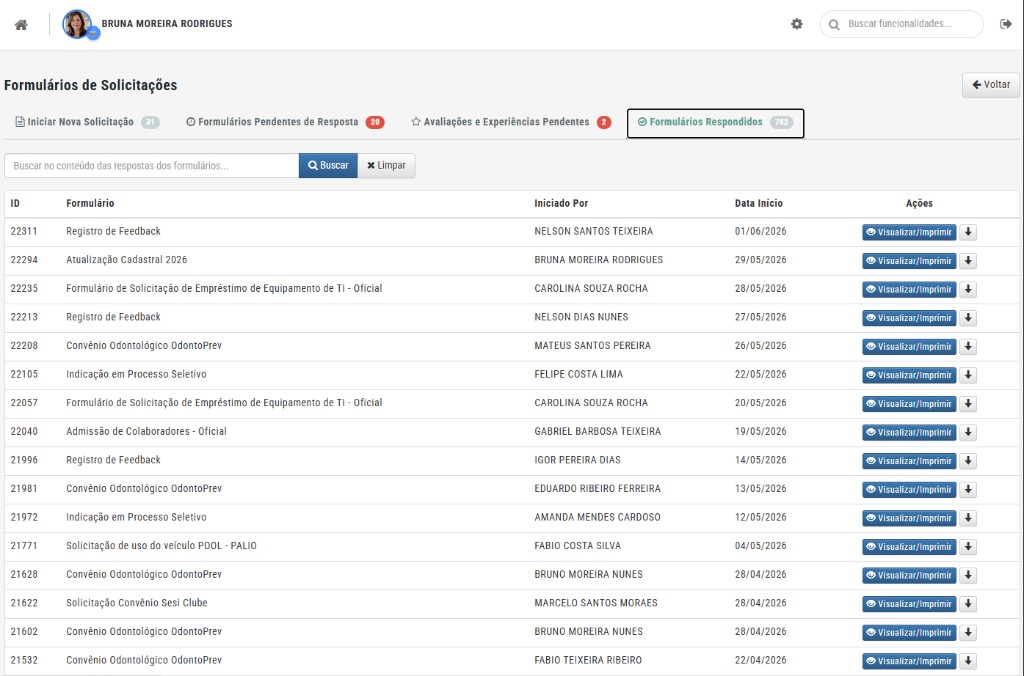This screenshot has height=676, width=1024.
Task: Click the logout icon at top right
Action: (1006, 24)
